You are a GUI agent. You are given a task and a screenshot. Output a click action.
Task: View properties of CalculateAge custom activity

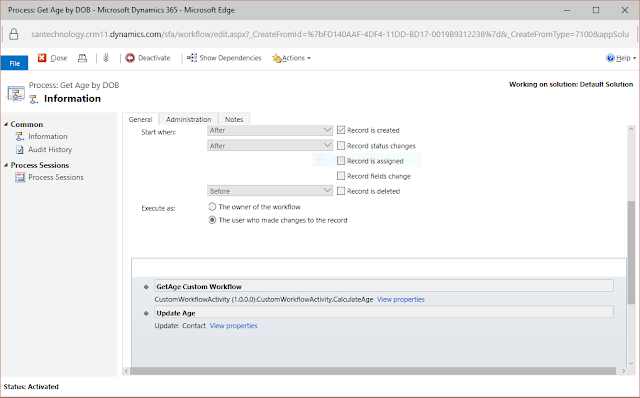400,299
